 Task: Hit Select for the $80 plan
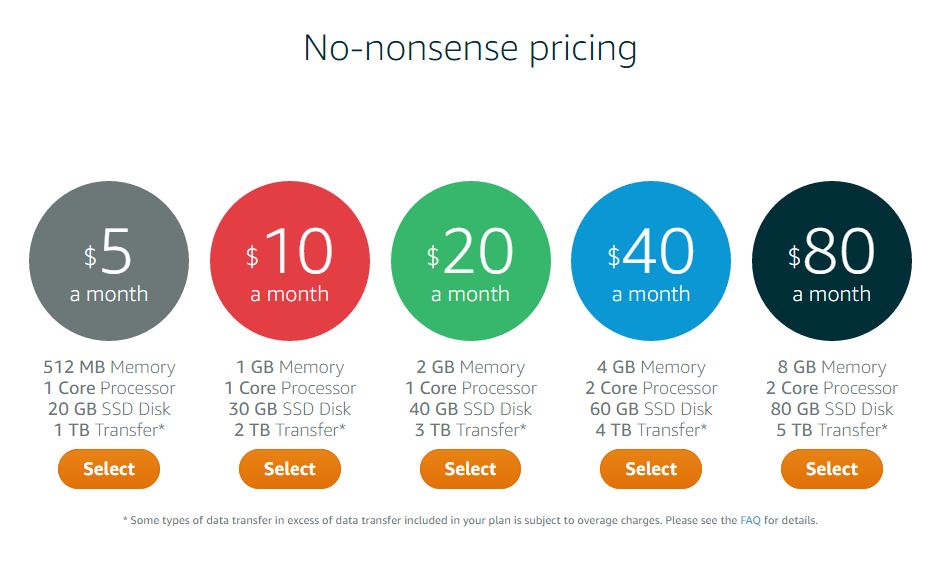coord(832,469)
